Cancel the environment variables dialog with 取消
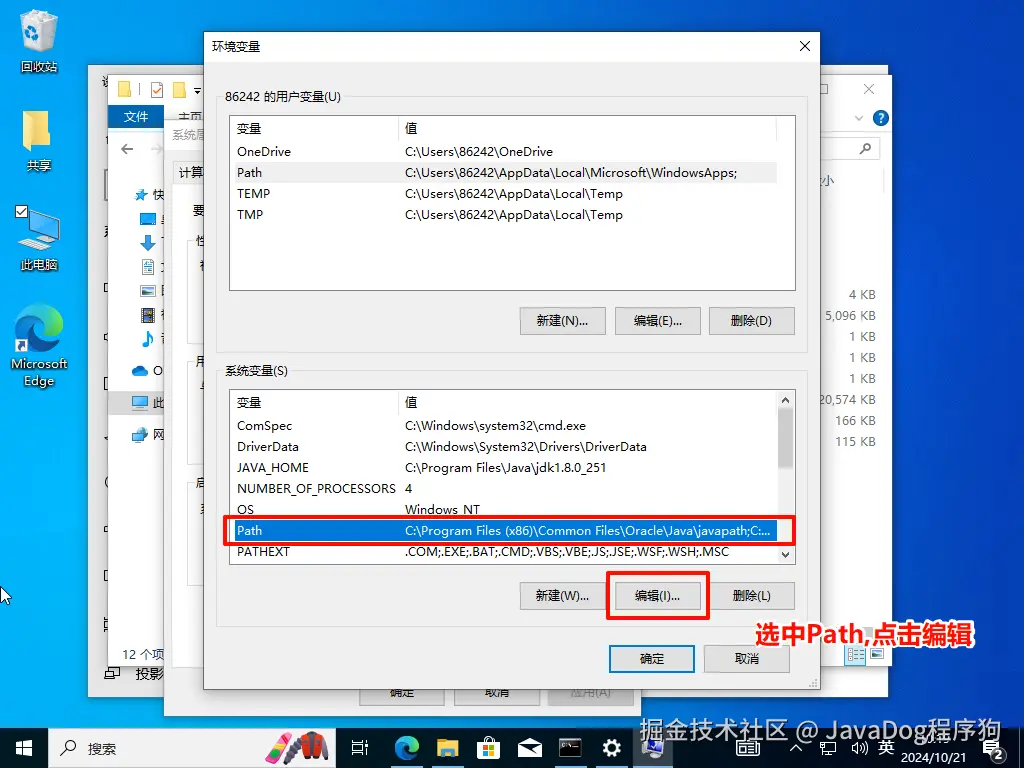This screenshot has height=768, width=1024. click(746, 659)
